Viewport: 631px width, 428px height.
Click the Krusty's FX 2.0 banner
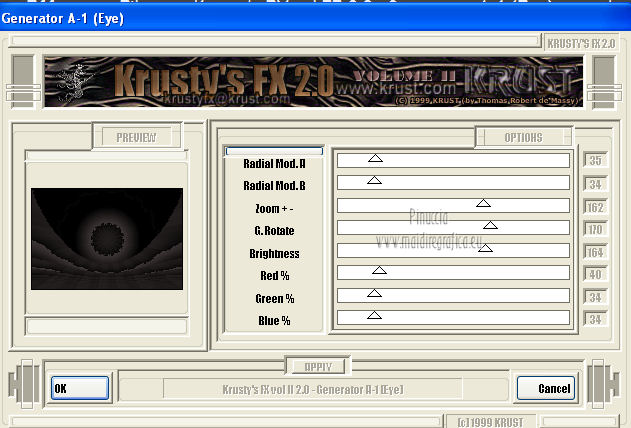click(313, 82)
